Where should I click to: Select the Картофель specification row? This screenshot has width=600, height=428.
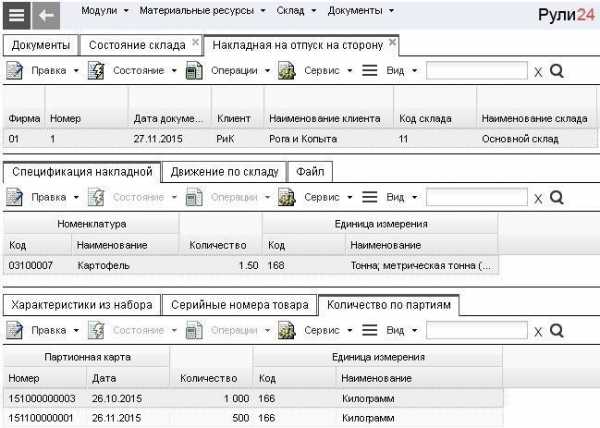tap(251, 265)
